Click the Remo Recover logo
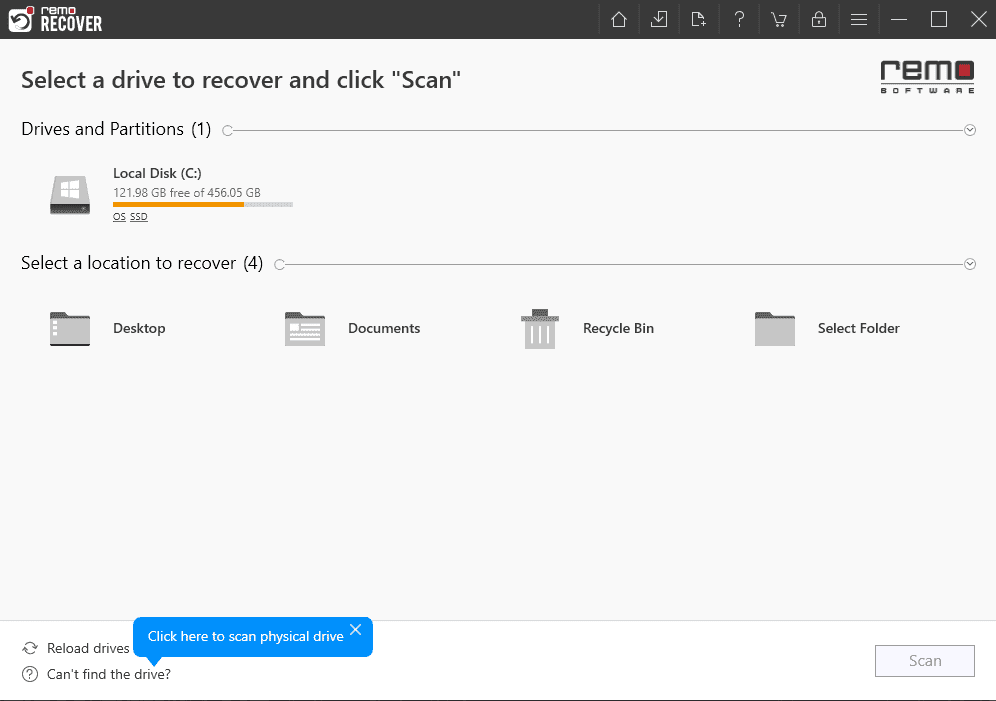This screenshot has height=701, width=996. click(x=55, y=20)
